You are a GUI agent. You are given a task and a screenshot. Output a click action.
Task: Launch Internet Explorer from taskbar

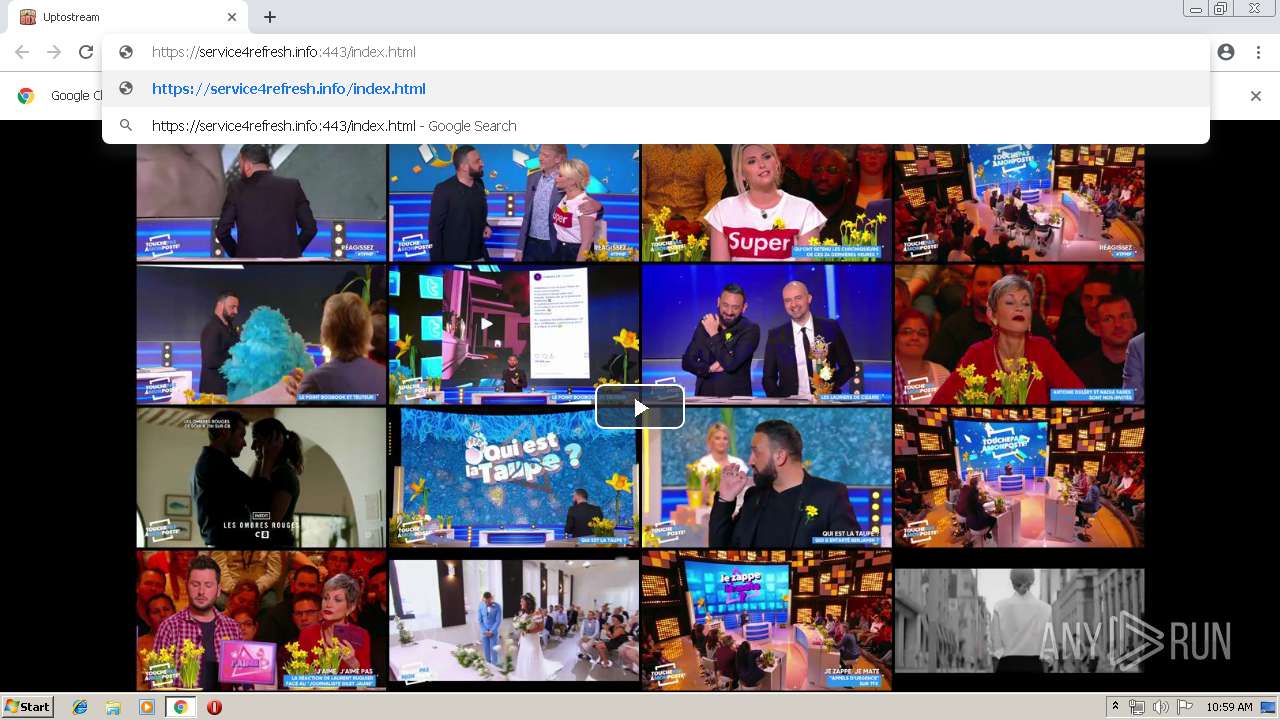(x=80, y=707)
